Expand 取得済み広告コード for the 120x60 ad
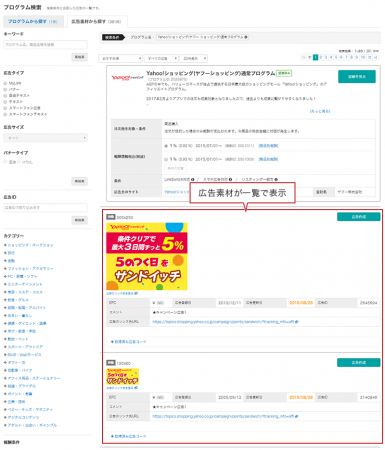This screenshot has width=385, height=450. click(x=128, y=436)
